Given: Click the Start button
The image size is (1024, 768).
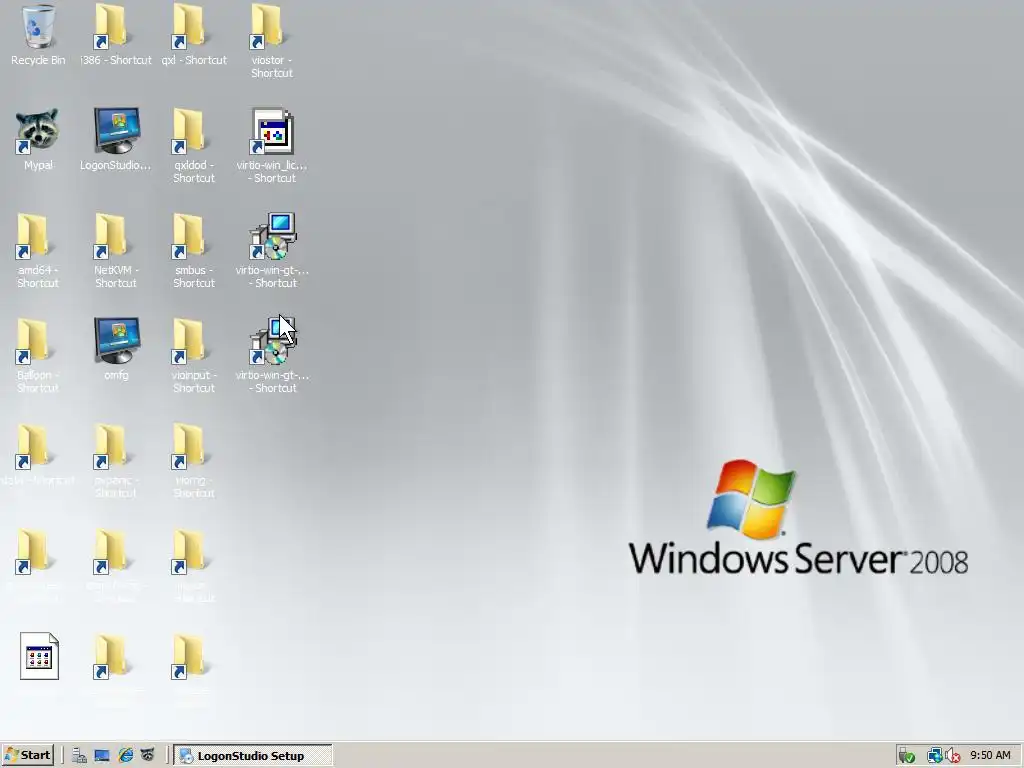Looking at the screenshot, I should pyautogui.click(x=27, y=756).
